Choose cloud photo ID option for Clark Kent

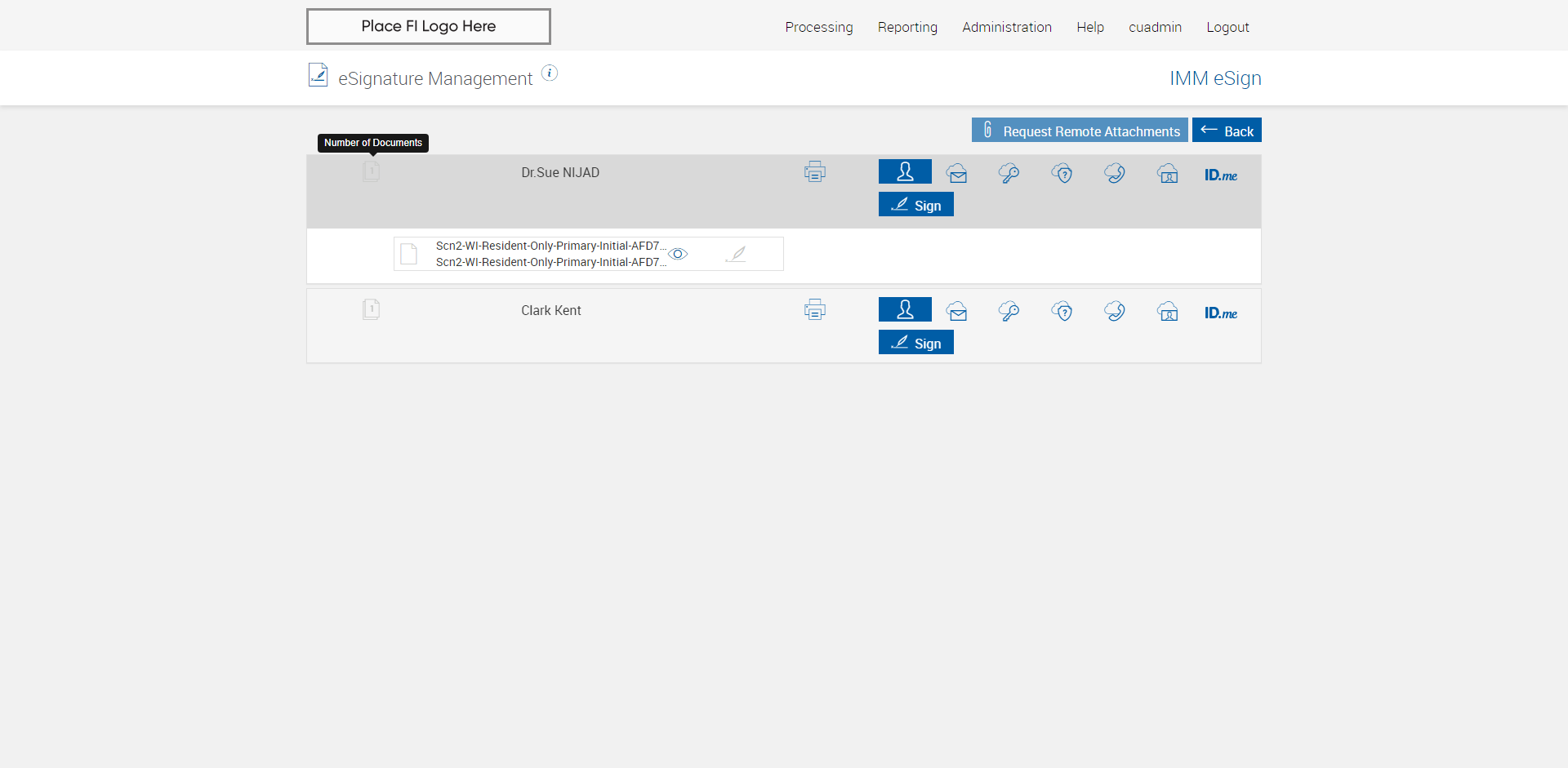1168,311
